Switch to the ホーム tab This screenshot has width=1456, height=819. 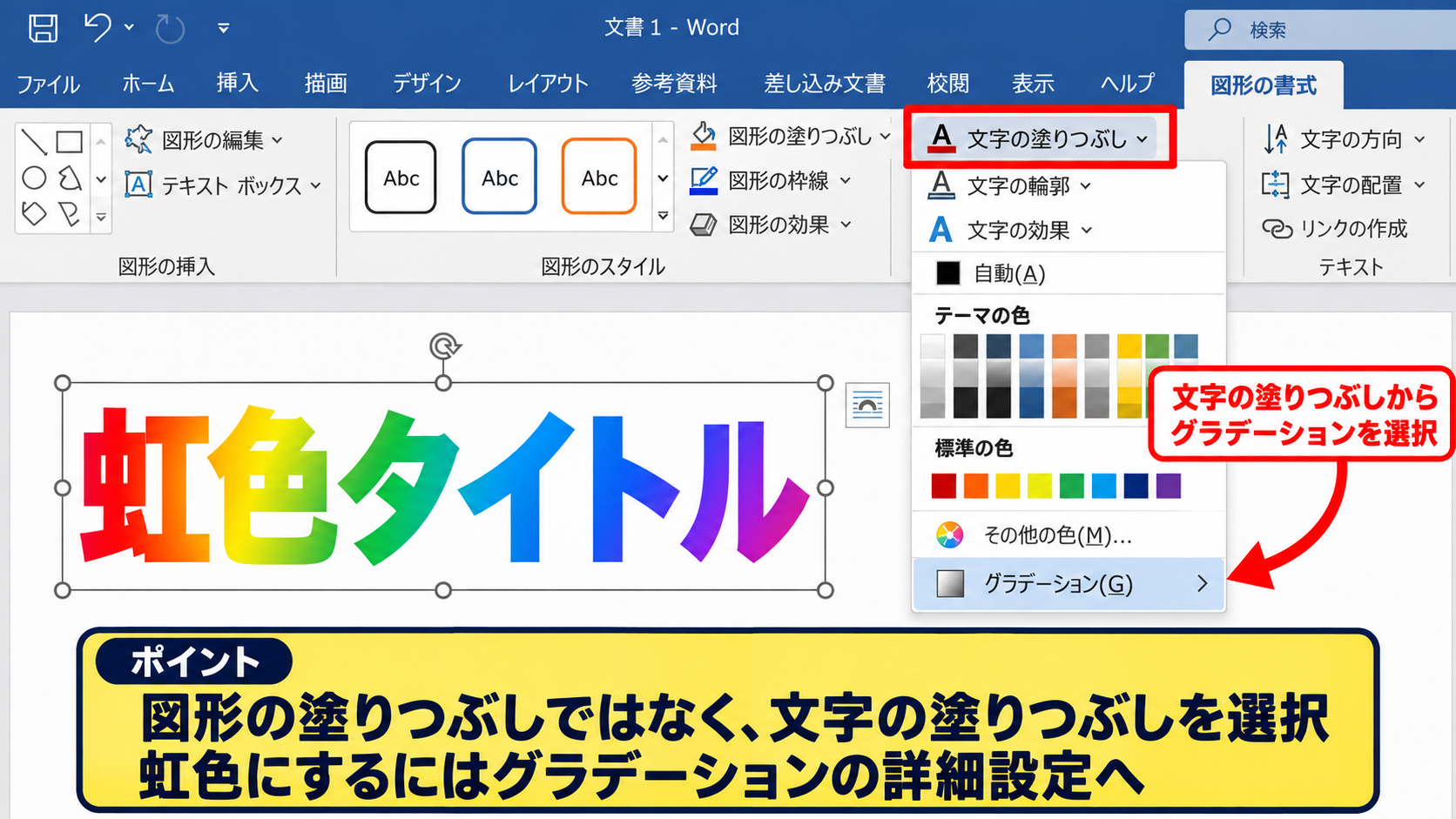coord(148,84)
